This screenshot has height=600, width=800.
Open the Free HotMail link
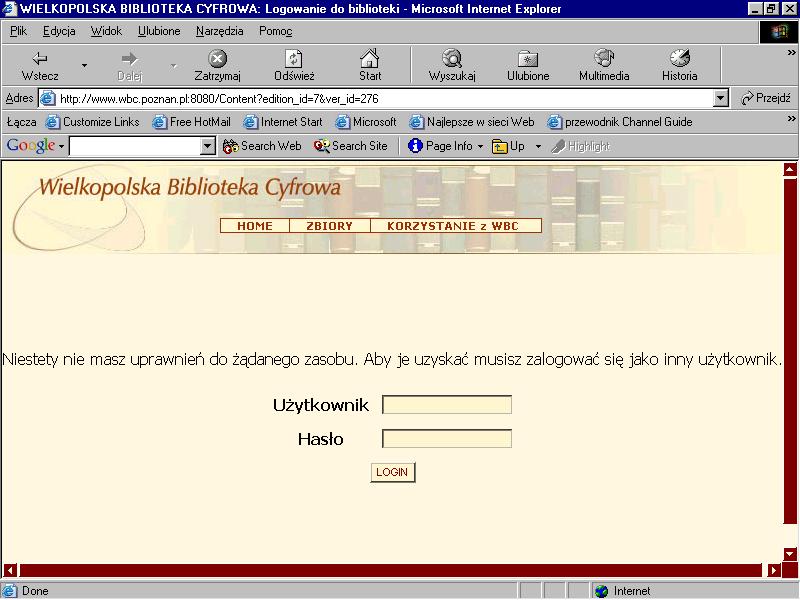coord(191,122)
